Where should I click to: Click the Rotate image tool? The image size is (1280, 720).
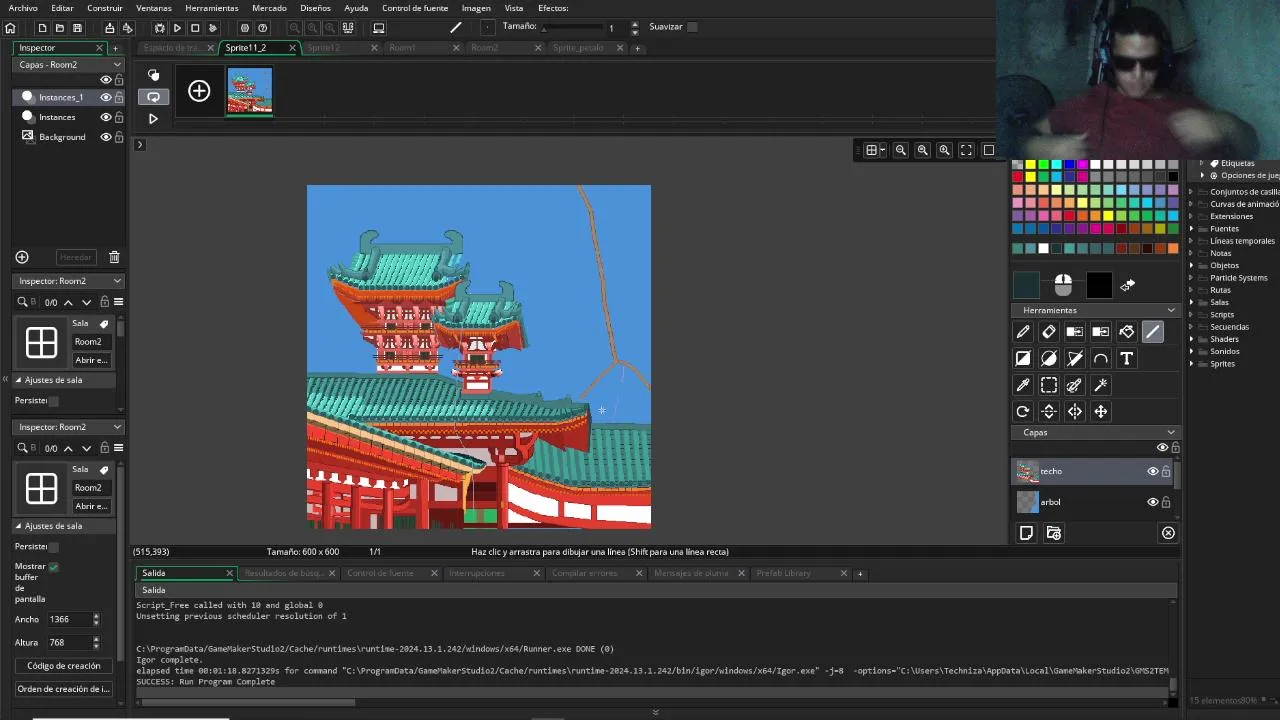[x=1023, y=411]
